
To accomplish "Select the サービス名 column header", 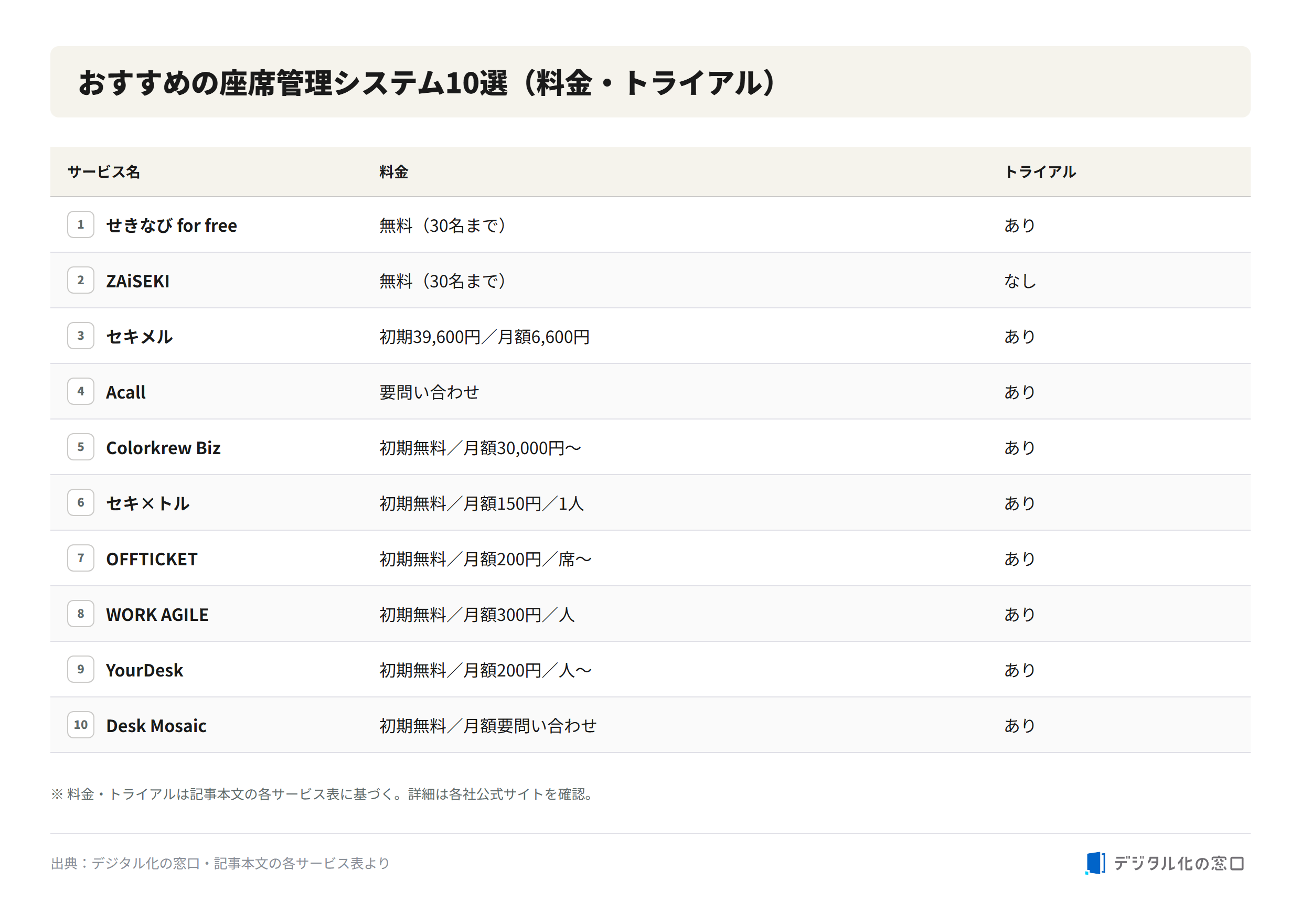I will click(x=103, y=172).
